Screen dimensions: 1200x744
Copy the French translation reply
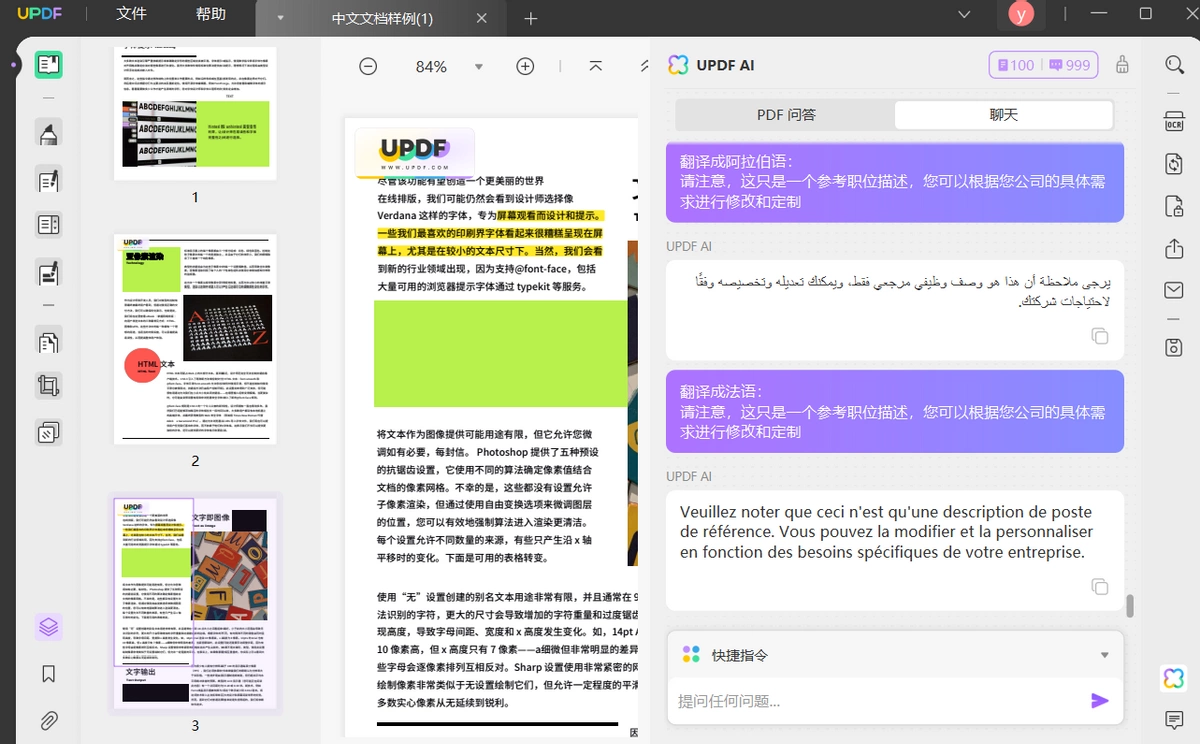pos(1099,587)
